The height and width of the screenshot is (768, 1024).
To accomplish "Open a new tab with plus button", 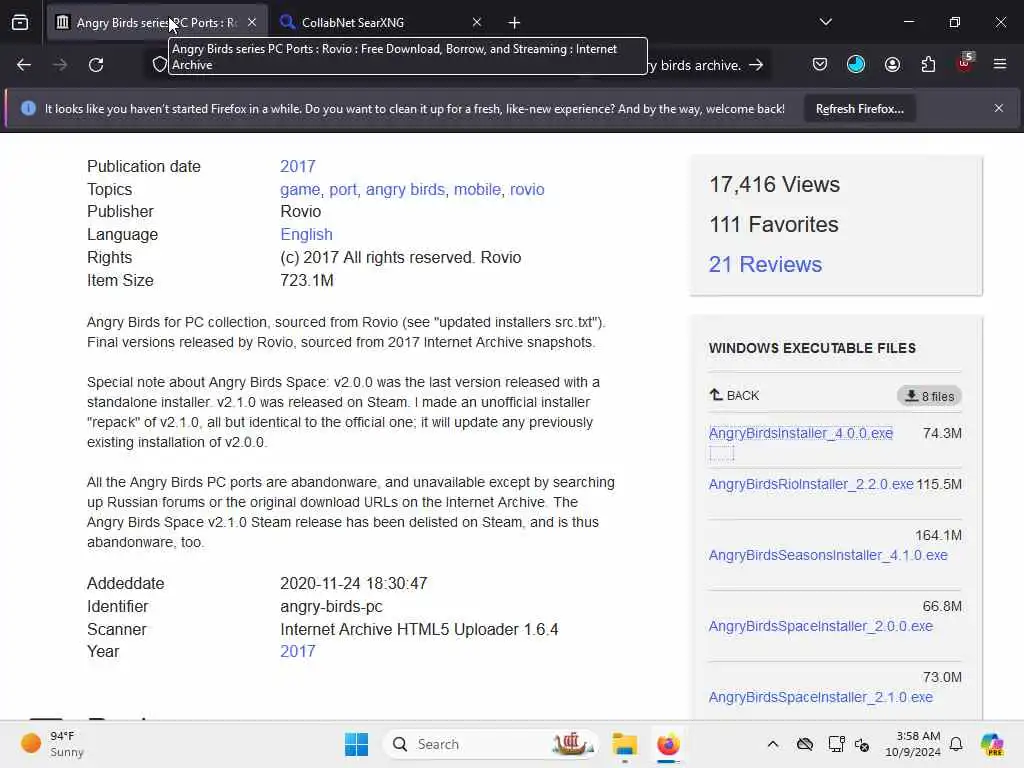I will [514, 23].
